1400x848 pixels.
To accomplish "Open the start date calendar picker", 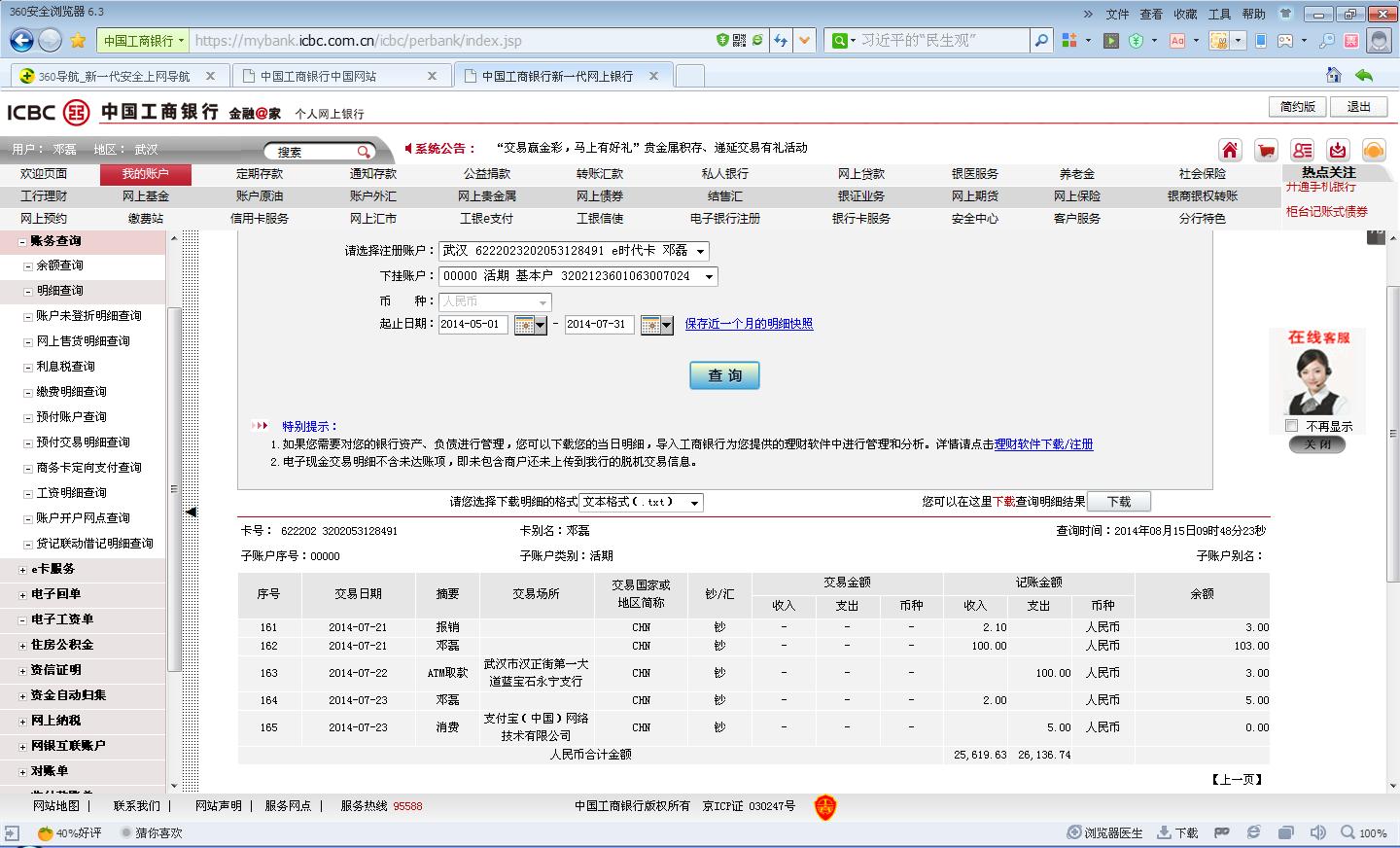I will [530, 325].
